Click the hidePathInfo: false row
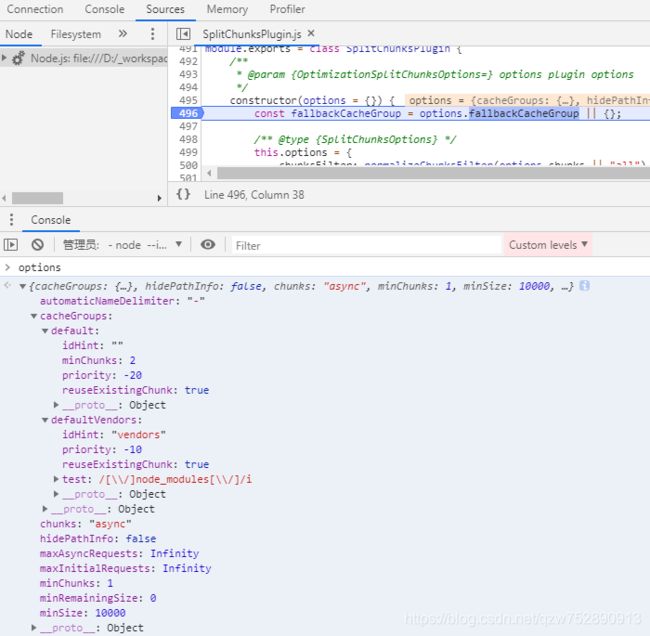 click(98, 539)
